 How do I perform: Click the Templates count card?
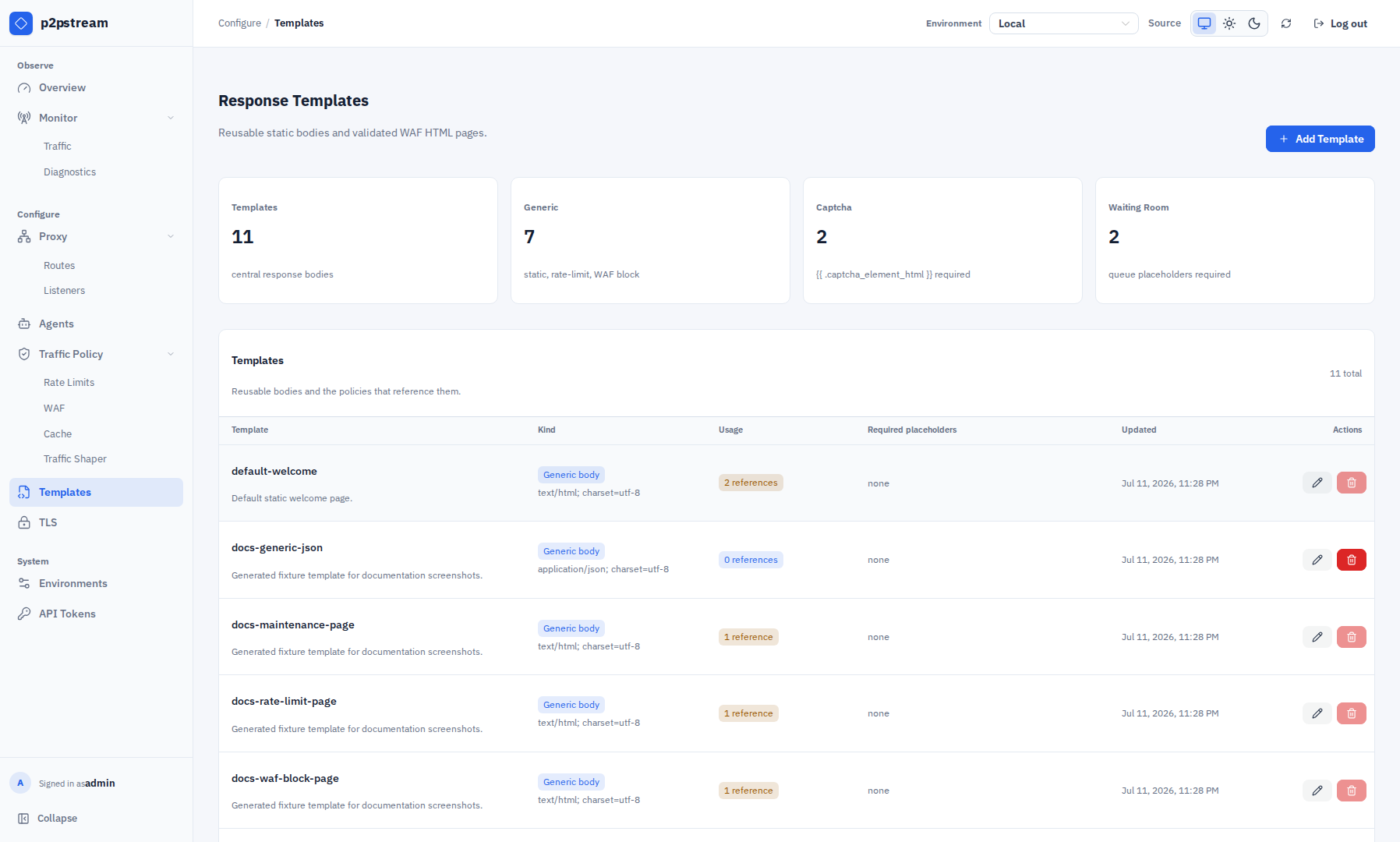(358, 240)
